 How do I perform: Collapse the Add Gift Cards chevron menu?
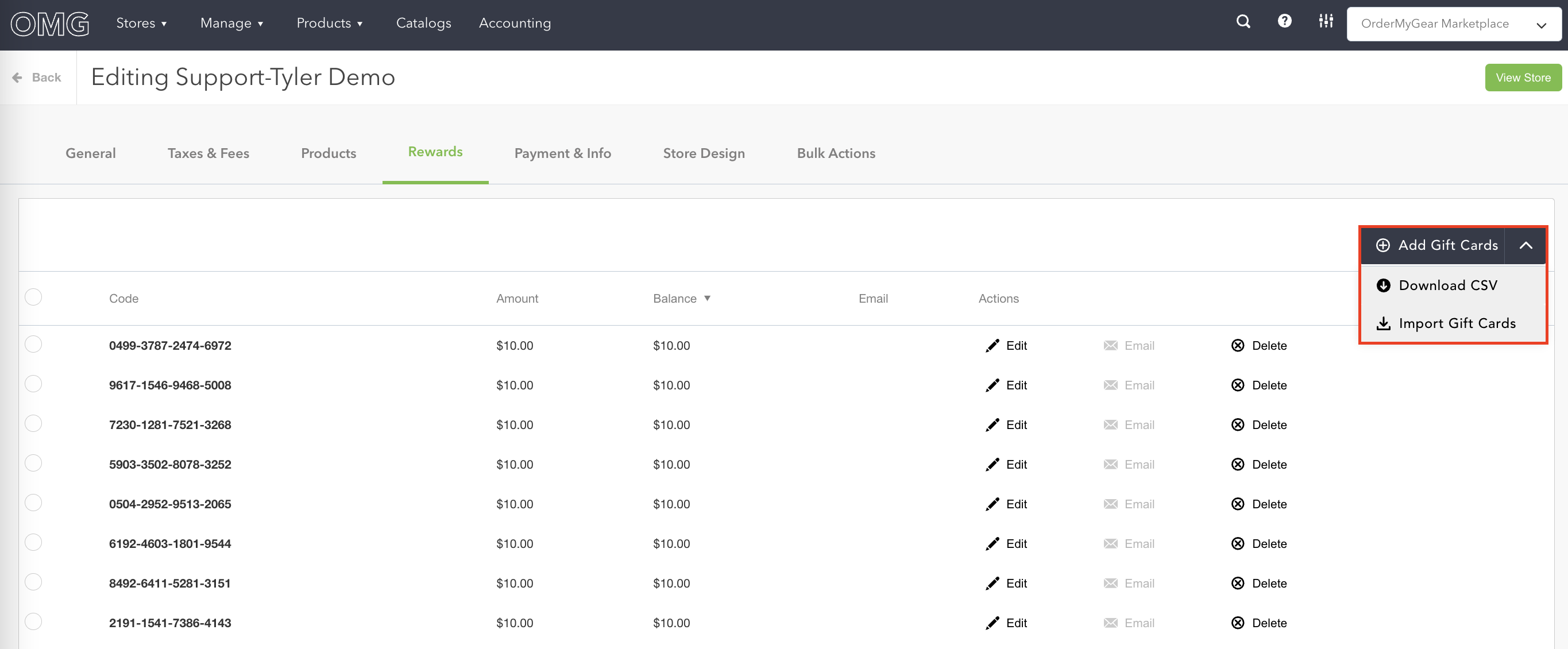[x=1525, y=245]
